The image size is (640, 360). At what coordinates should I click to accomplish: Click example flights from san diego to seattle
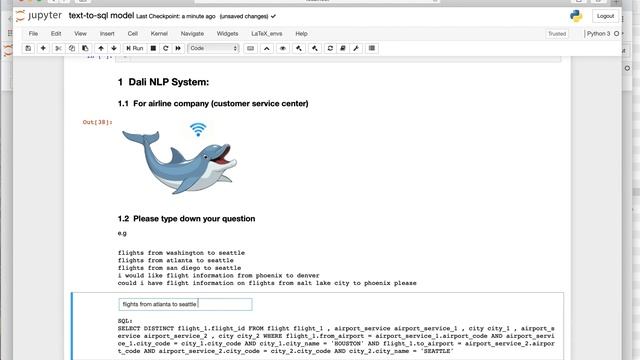pyautogui.click(x=179, y=268)
